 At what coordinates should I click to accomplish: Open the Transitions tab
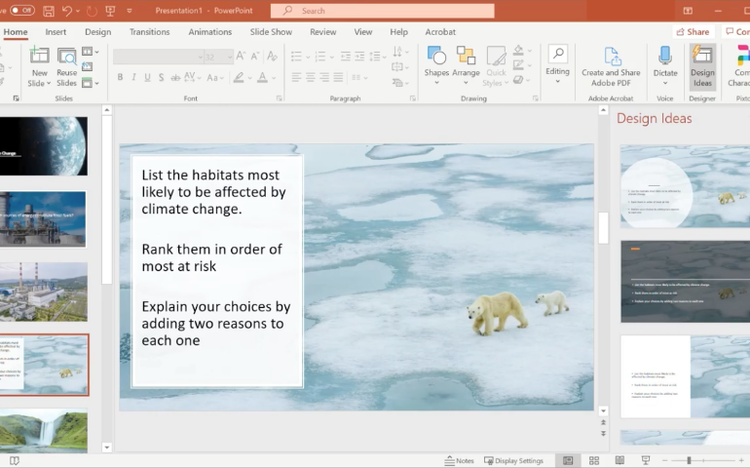coord(149,32)
